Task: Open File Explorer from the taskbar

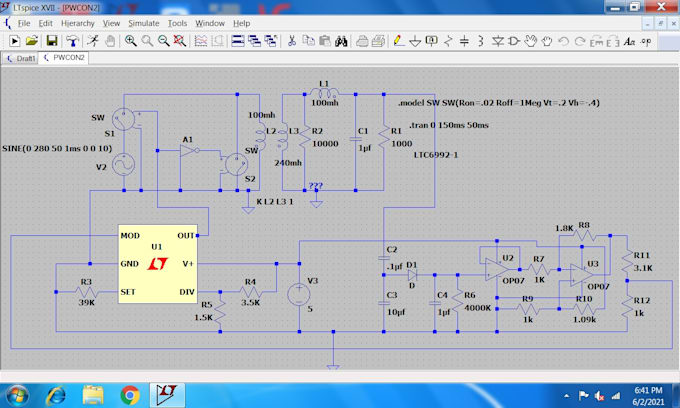Action: coord(93,395)
